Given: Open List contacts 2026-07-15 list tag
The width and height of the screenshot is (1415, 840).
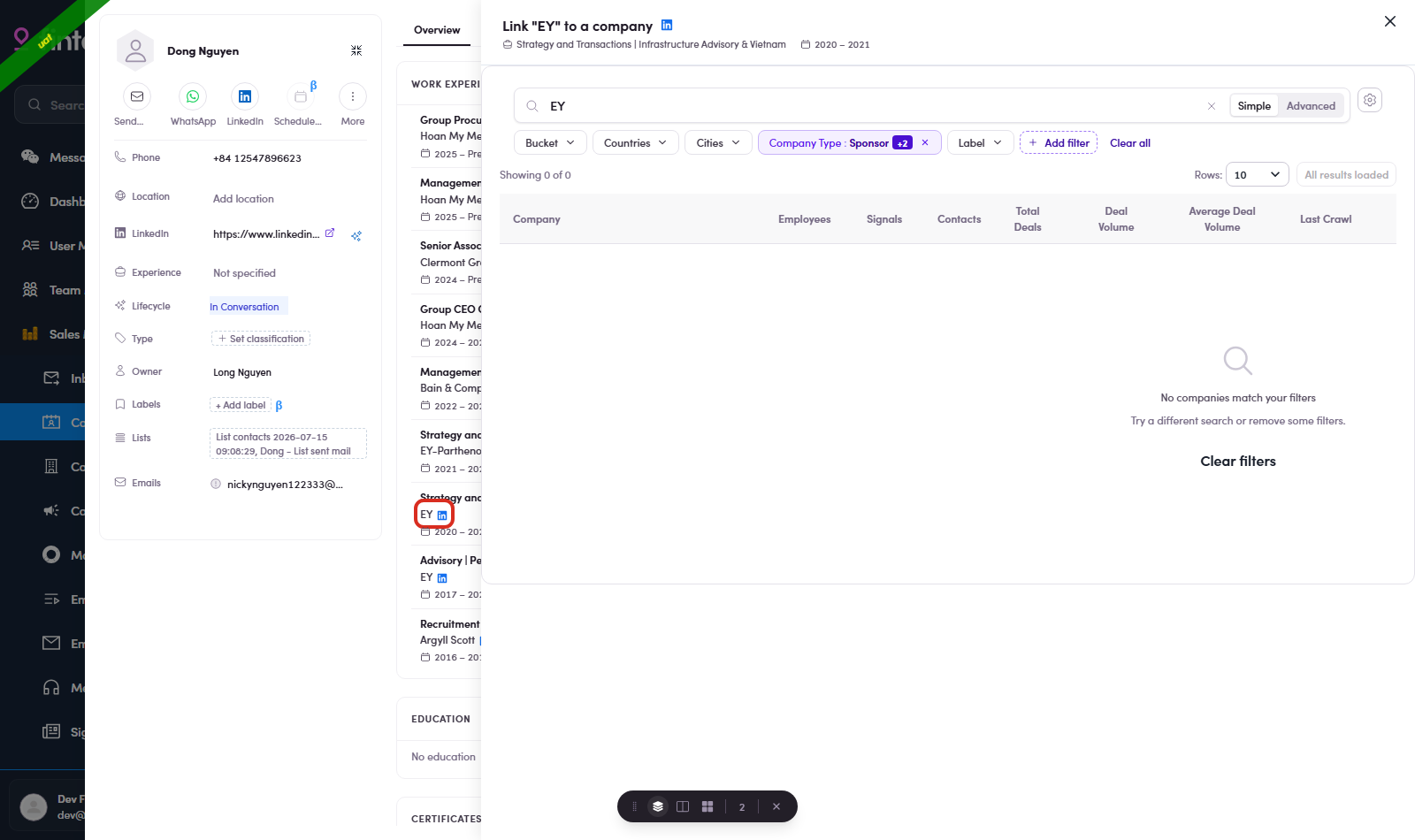Looking at the screenshot, I should pos(288,444).
